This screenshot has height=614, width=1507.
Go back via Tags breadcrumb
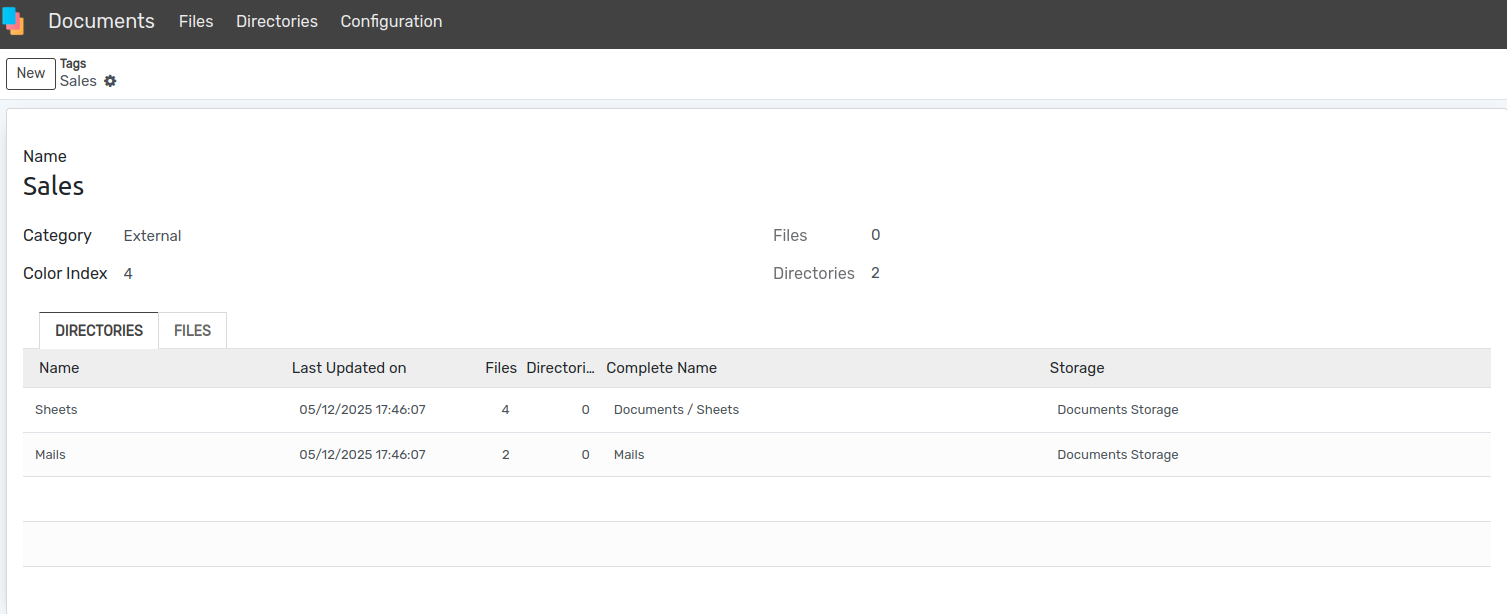tap(73, 63)
